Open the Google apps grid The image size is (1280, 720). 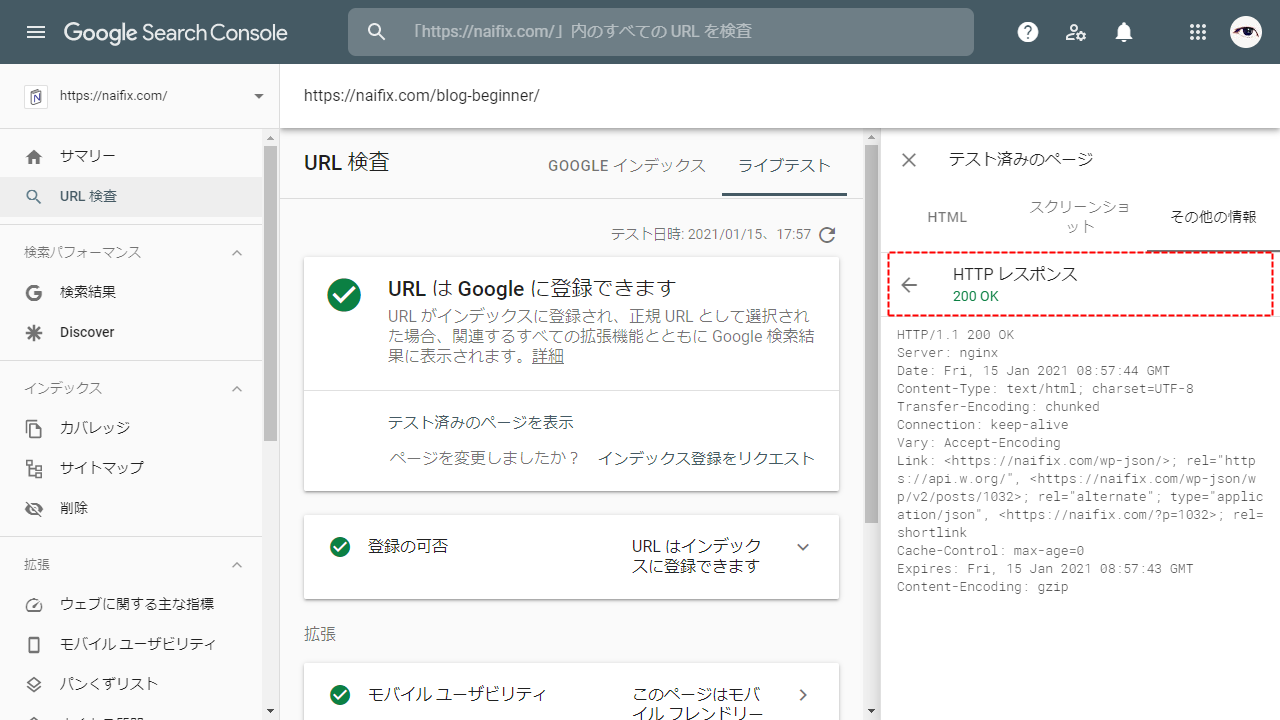point(1198,32)
